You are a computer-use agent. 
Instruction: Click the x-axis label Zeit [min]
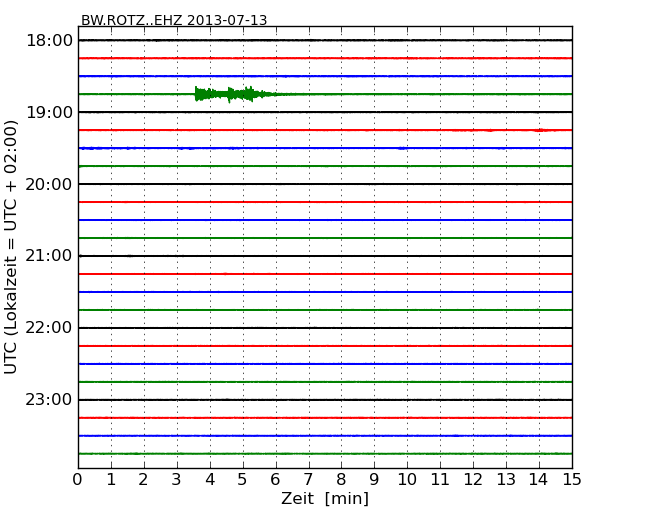point(325,498)
